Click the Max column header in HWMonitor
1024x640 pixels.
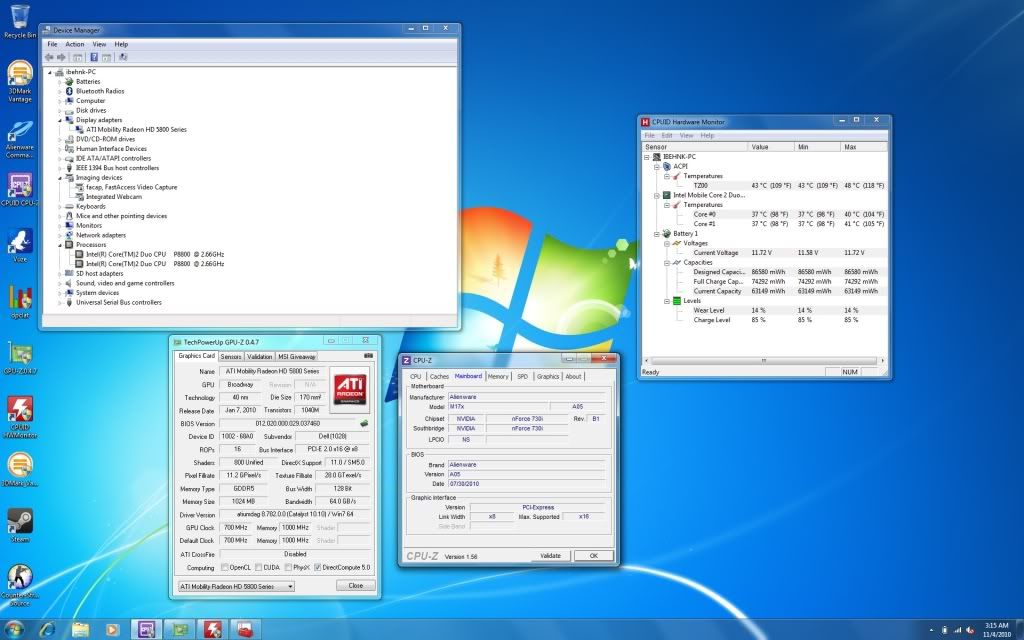tap(863, 147)
